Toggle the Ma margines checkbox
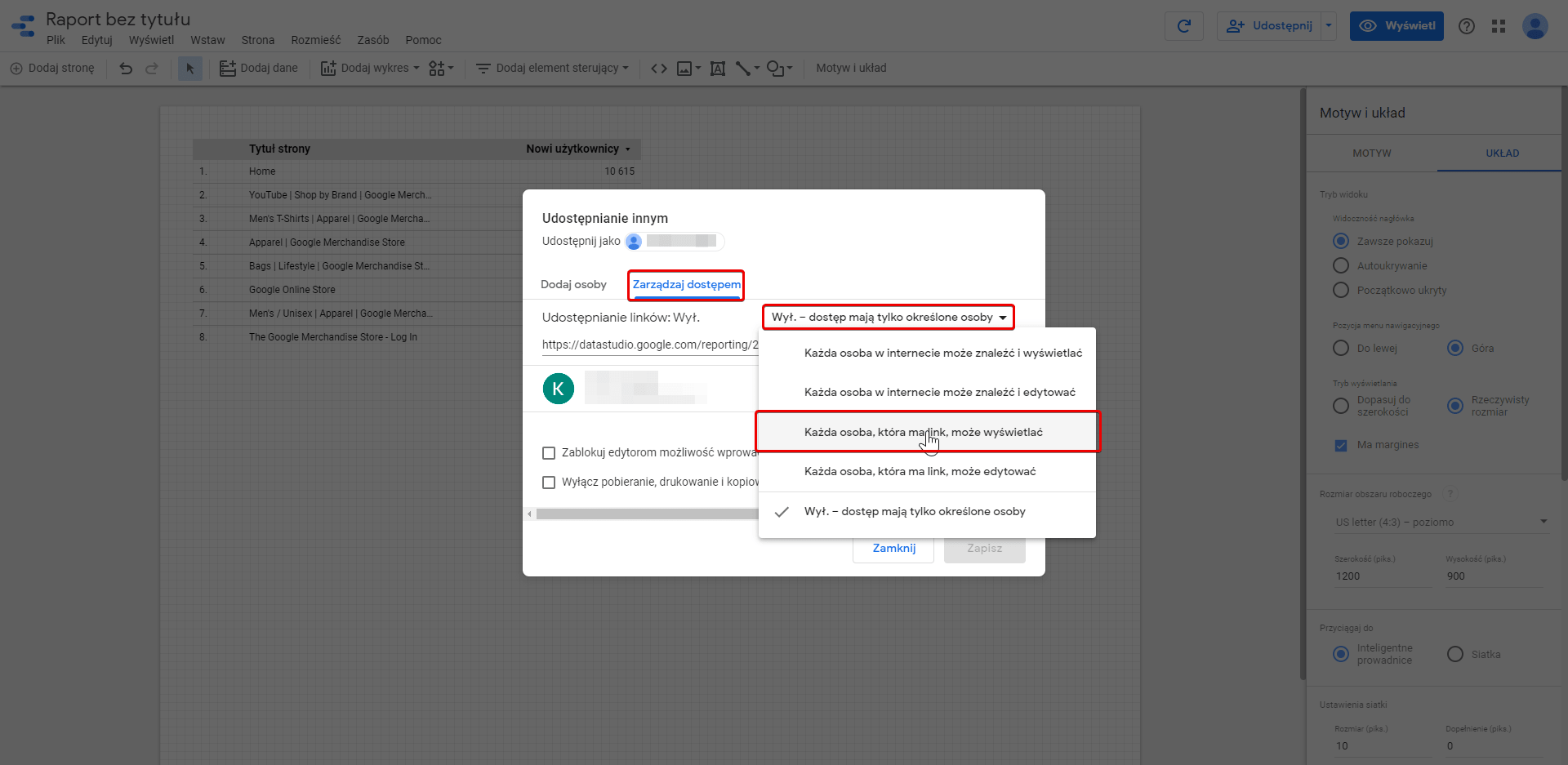1568x765 pixels. (x=1341, y=445)
